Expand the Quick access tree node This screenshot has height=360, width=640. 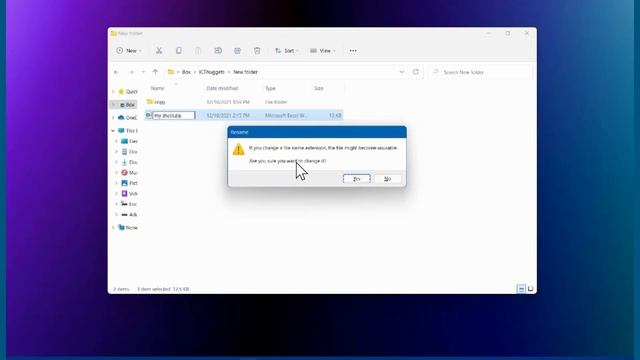pos(113,91)
